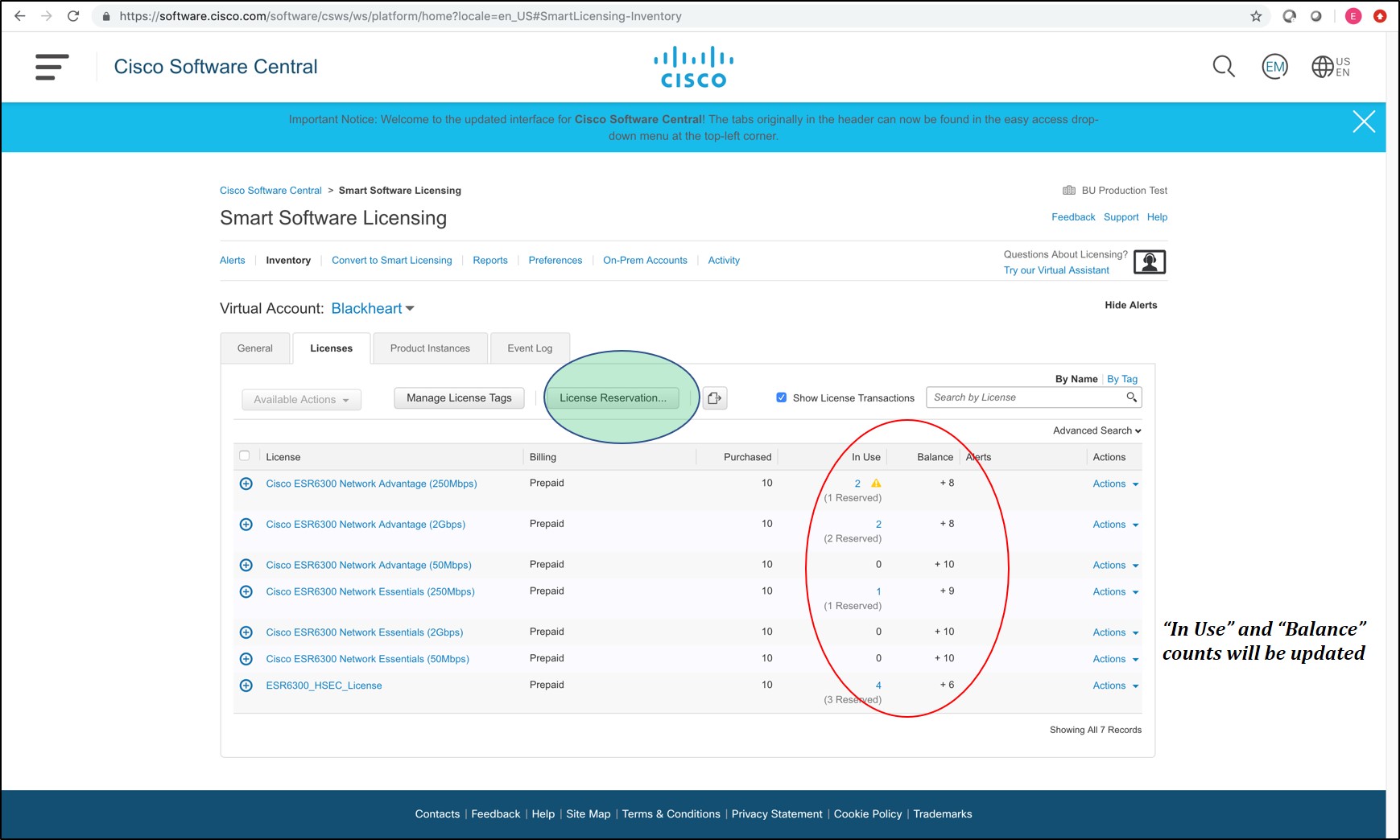This screenshot has height=840, width=1400.
Task: Open Actions menu for Network Advantage (250Mbps)
Action: tap(1115, 484)
